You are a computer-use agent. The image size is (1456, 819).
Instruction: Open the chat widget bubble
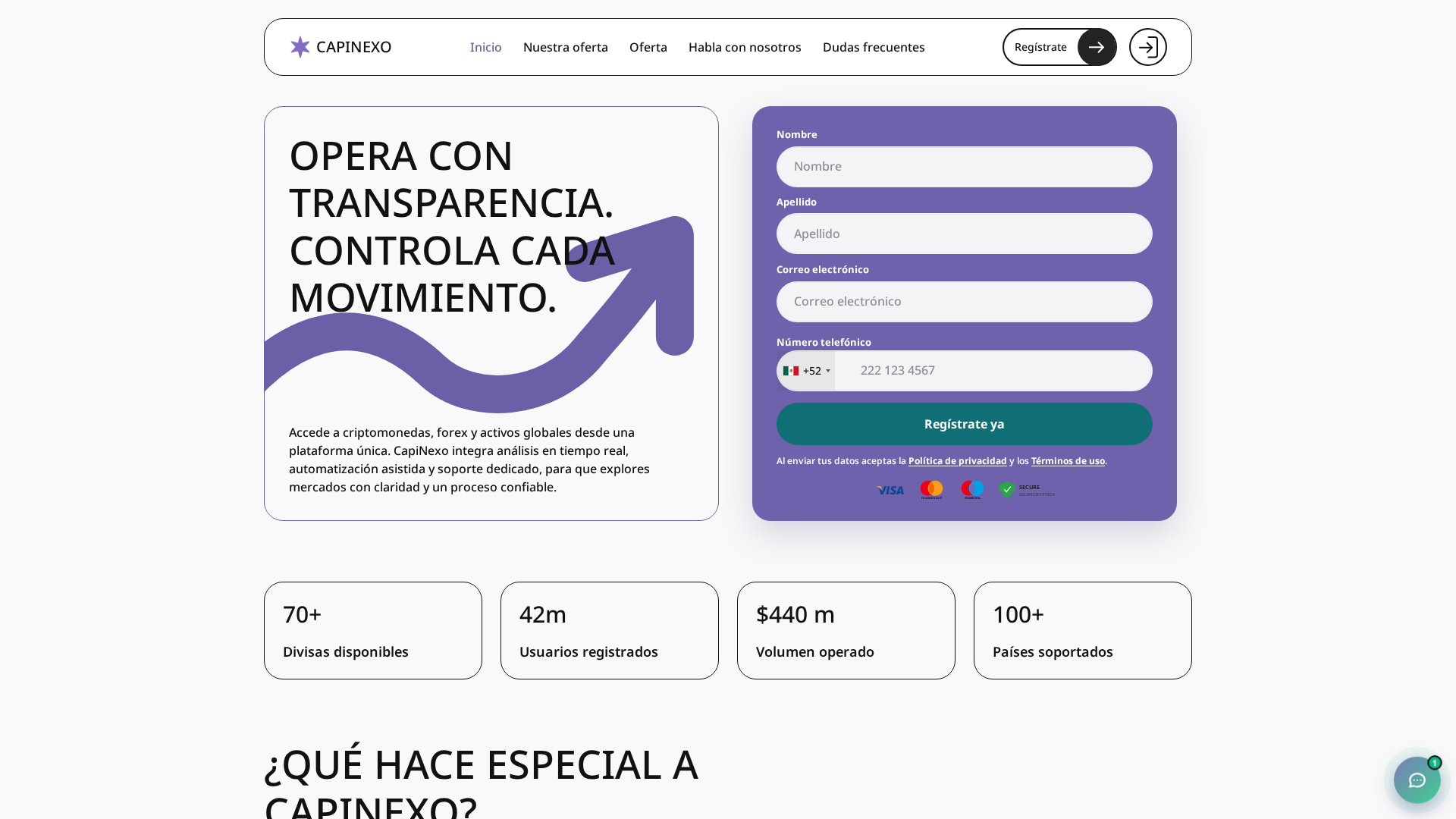point(1417,780)
